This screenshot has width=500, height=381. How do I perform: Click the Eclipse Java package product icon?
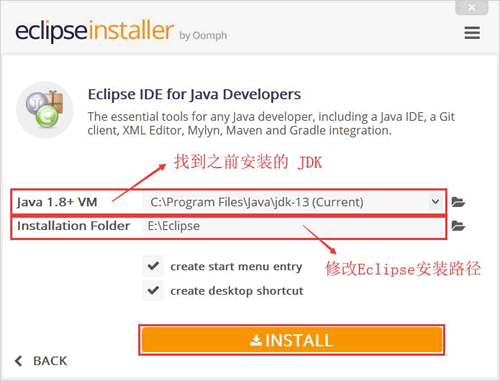[45, 110]
